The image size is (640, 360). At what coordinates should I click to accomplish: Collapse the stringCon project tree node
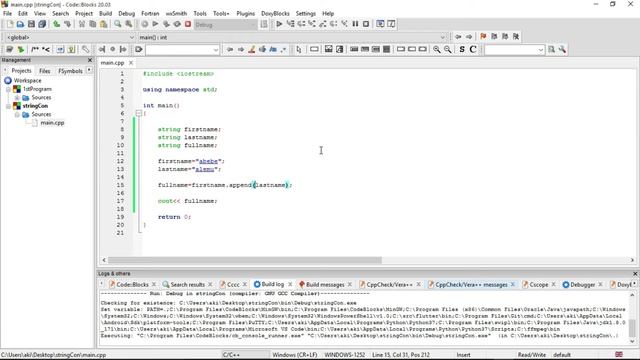[x=8, y=106]
